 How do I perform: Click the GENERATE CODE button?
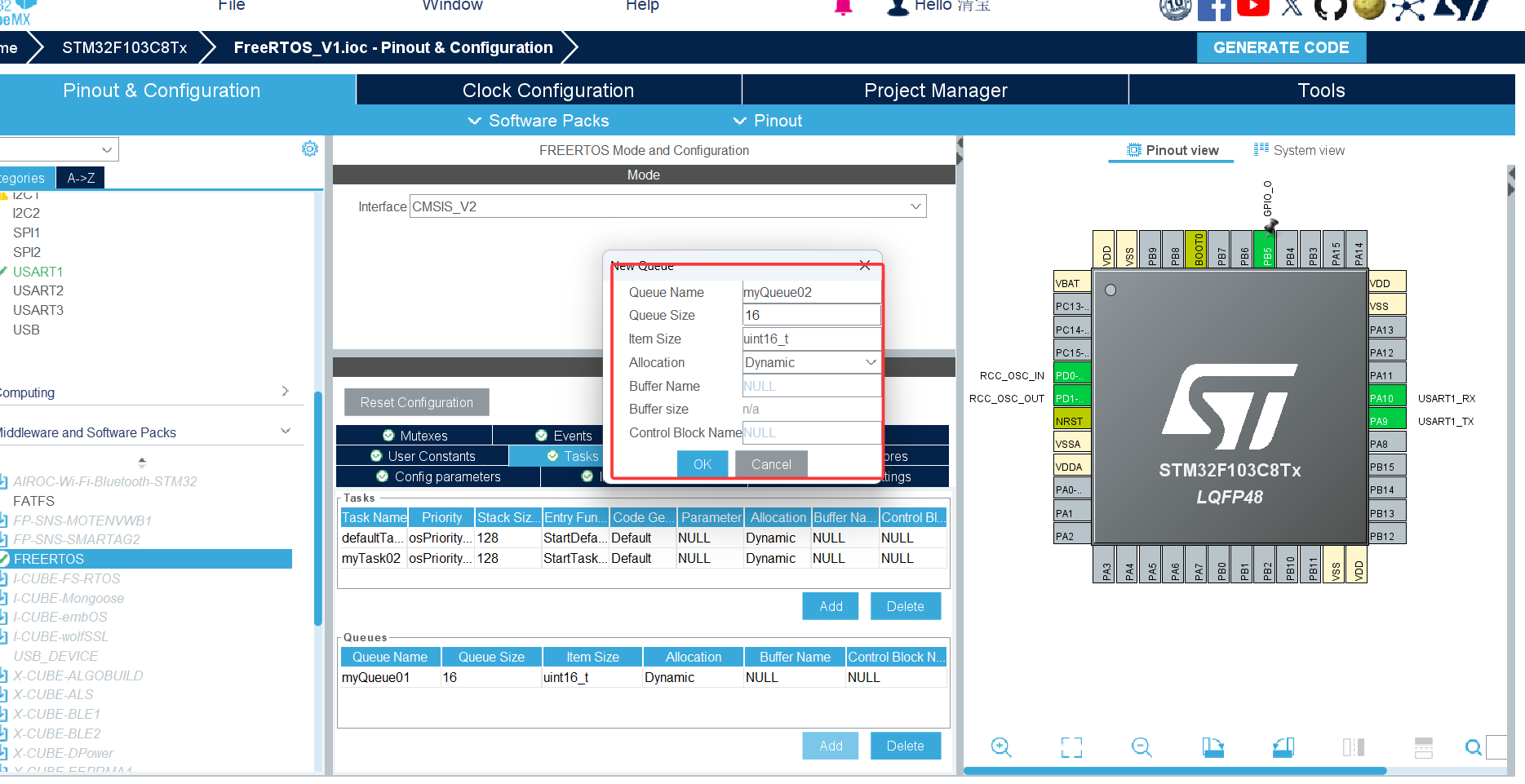pos(1281,47)
